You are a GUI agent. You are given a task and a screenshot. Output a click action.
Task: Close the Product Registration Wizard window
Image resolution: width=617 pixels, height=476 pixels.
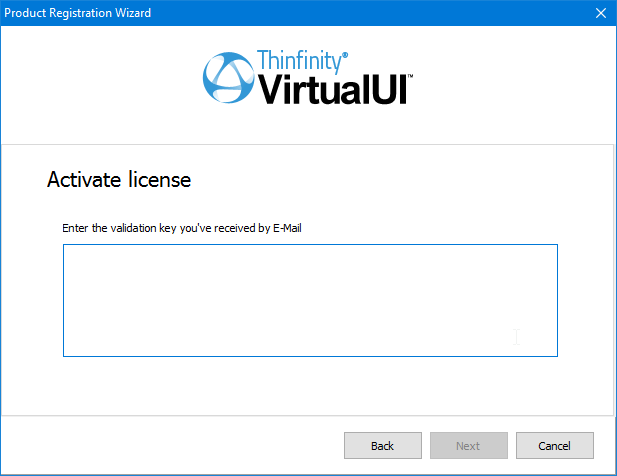coord(600,13)
